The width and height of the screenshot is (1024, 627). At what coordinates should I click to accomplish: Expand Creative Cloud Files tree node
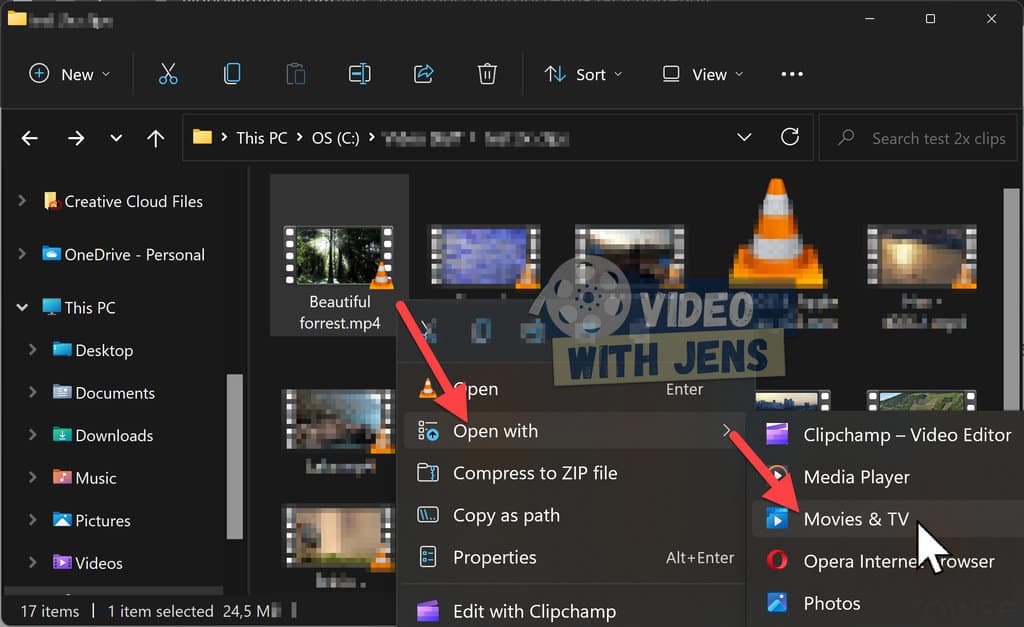pos(22,201)
